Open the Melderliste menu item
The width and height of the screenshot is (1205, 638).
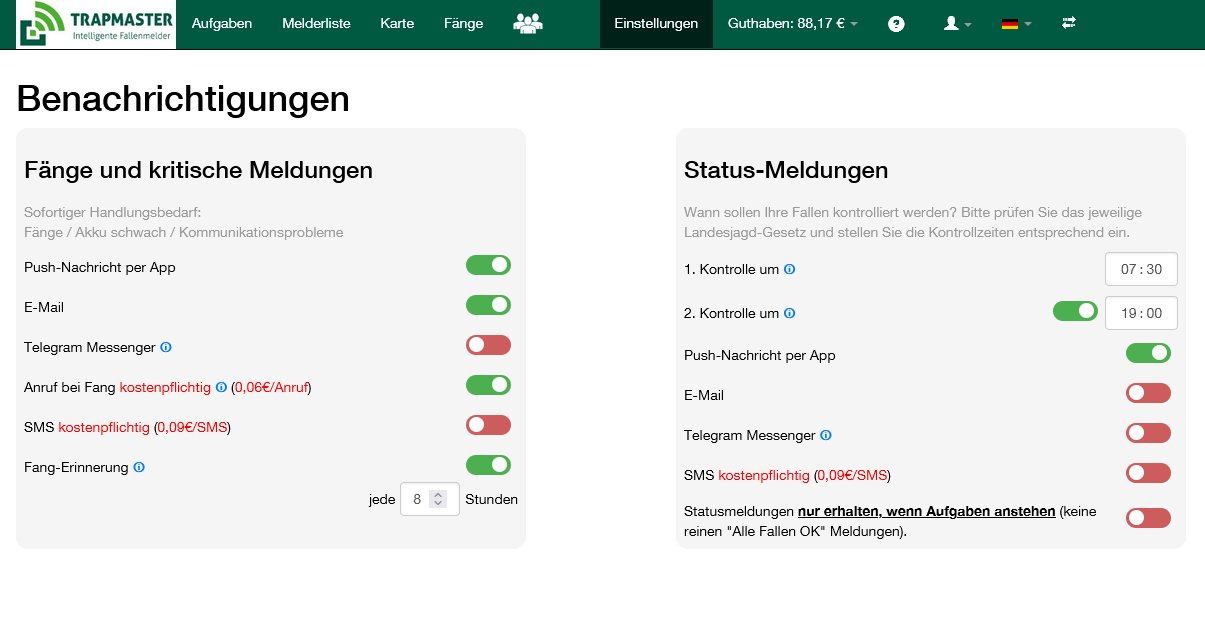point(316,22)
